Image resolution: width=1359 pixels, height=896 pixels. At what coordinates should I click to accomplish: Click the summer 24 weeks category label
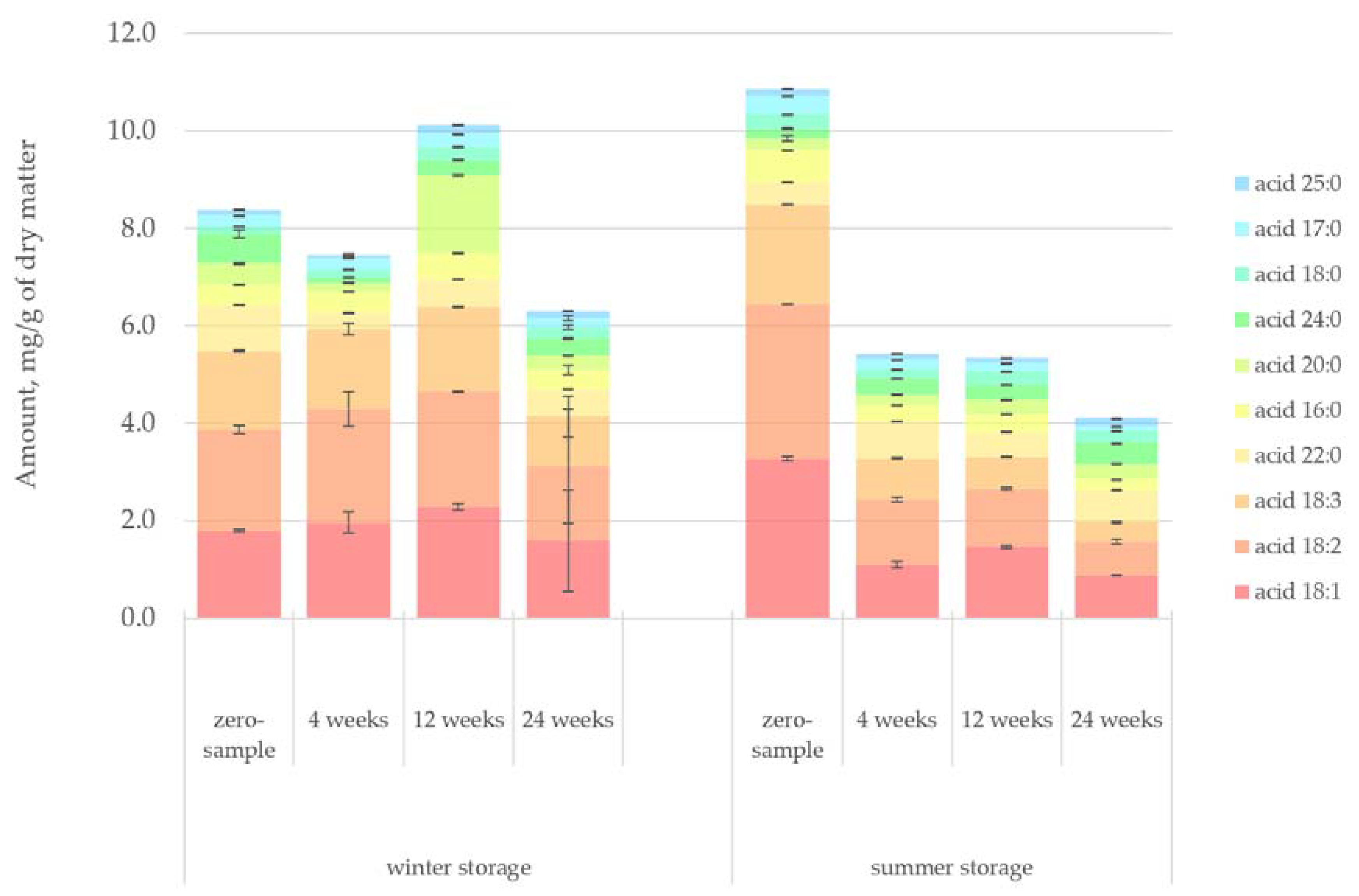pos(1116,719)
